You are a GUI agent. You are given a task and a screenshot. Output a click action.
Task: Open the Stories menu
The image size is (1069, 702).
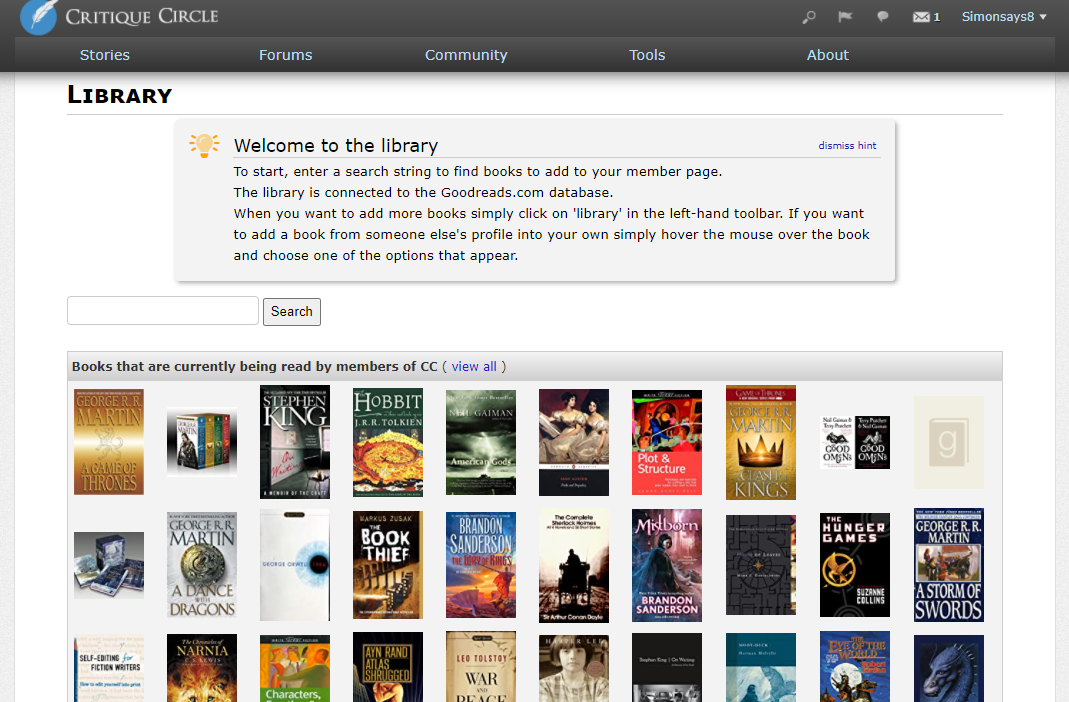click(105, 55)
